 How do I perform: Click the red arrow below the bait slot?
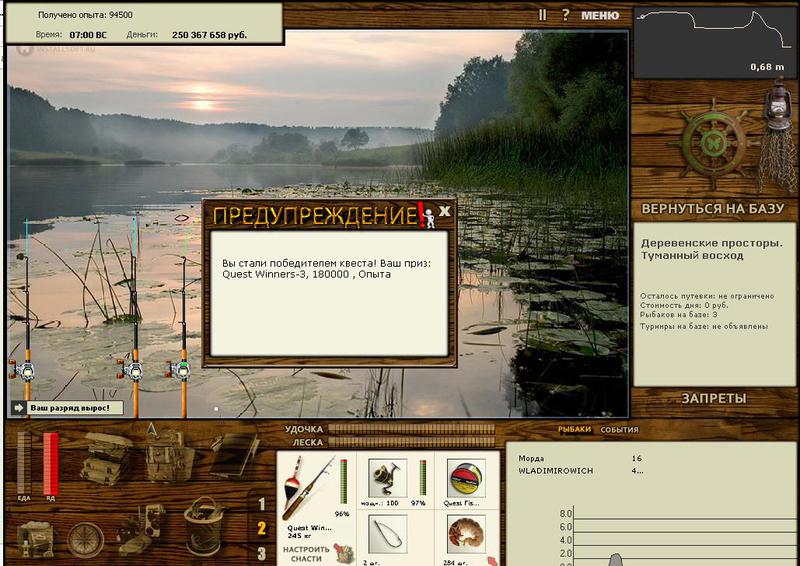click(492, 561)
